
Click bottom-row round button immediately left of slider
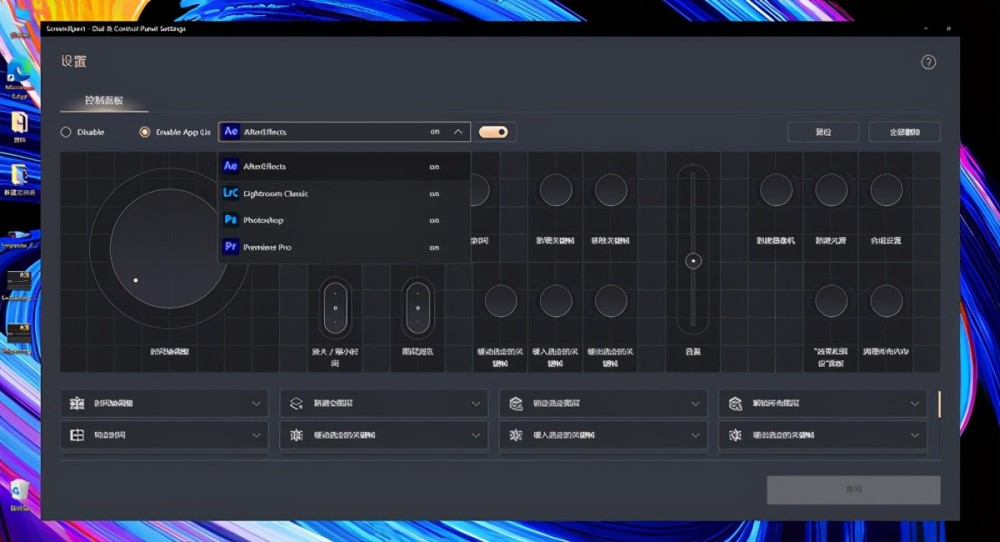pos(611,301)
